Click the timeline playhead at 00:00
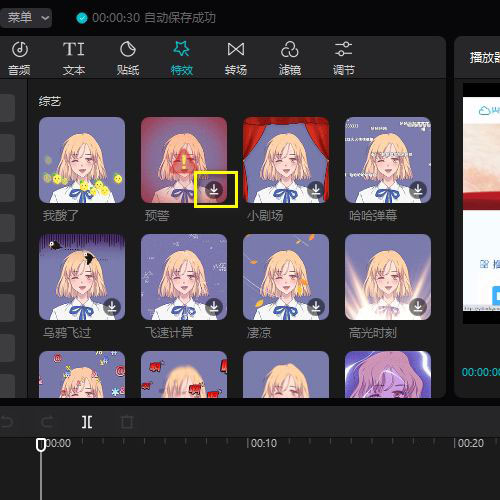 pyautogui.click(x=41, y=445)
